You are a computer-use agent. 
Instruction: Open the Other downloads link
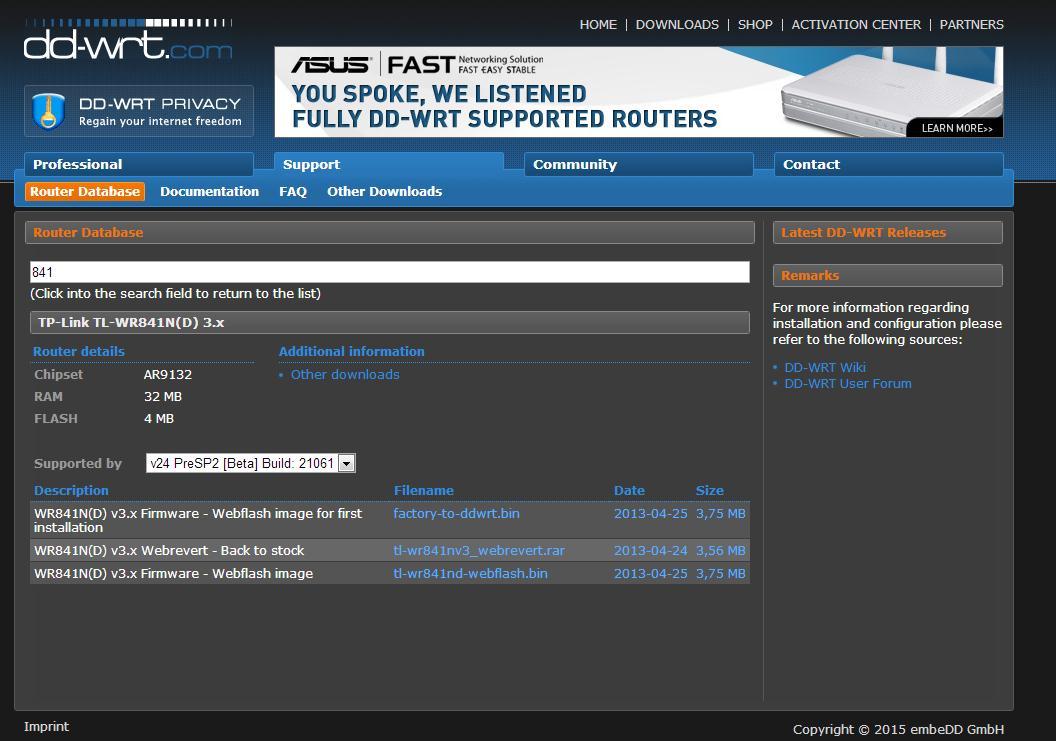pyautogui.click(x=345, y=375)
